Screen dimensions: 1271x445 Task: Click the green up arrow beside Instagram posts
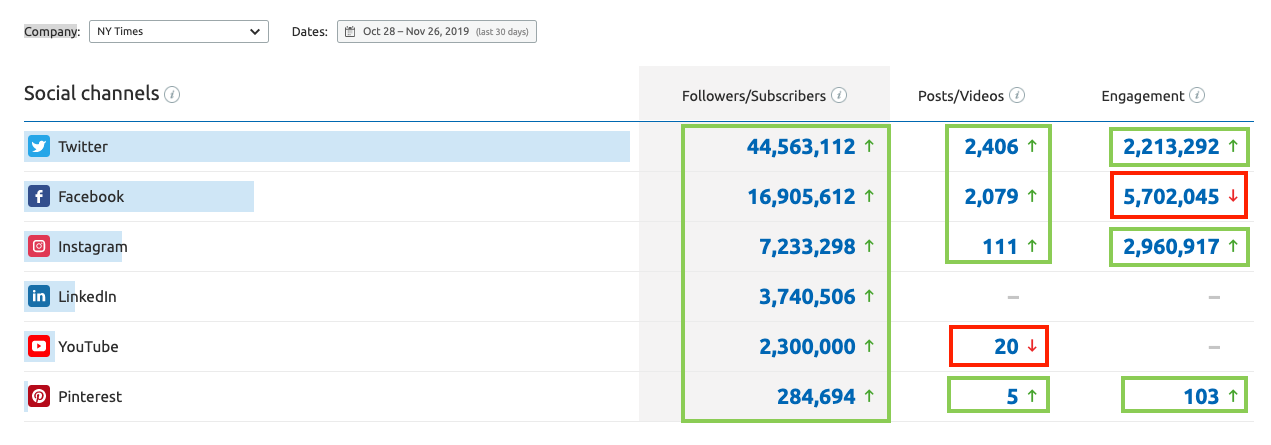tap(1032, 247)
